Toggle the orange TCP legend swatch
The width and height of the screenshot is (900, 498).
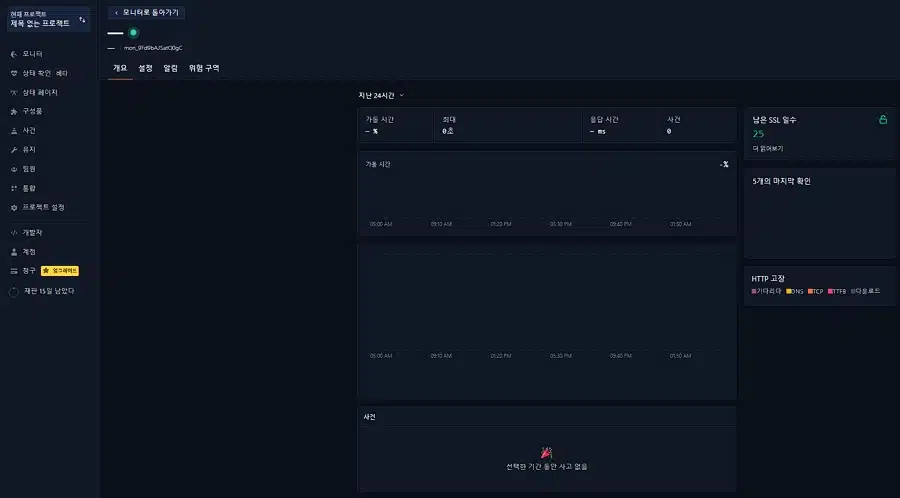pos(810,291)
